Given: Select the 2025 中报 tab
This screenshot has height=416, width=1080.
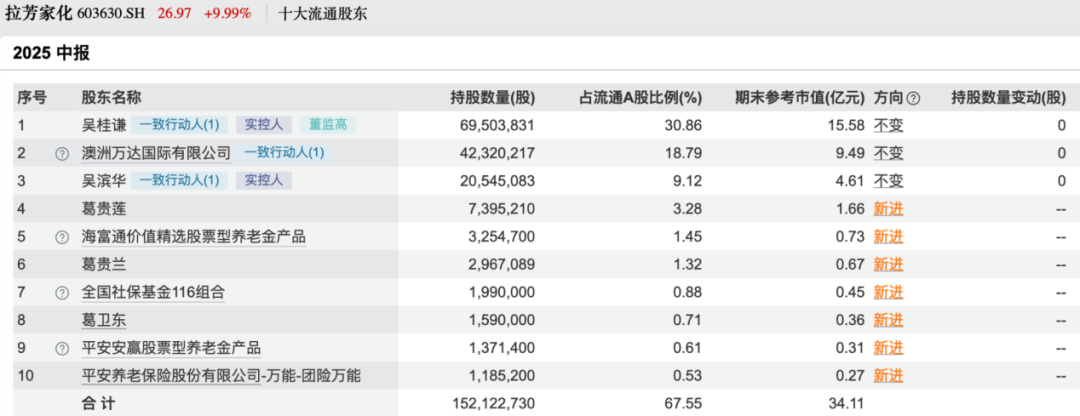Looking at the screenshot, I should [x=51, y=54].
